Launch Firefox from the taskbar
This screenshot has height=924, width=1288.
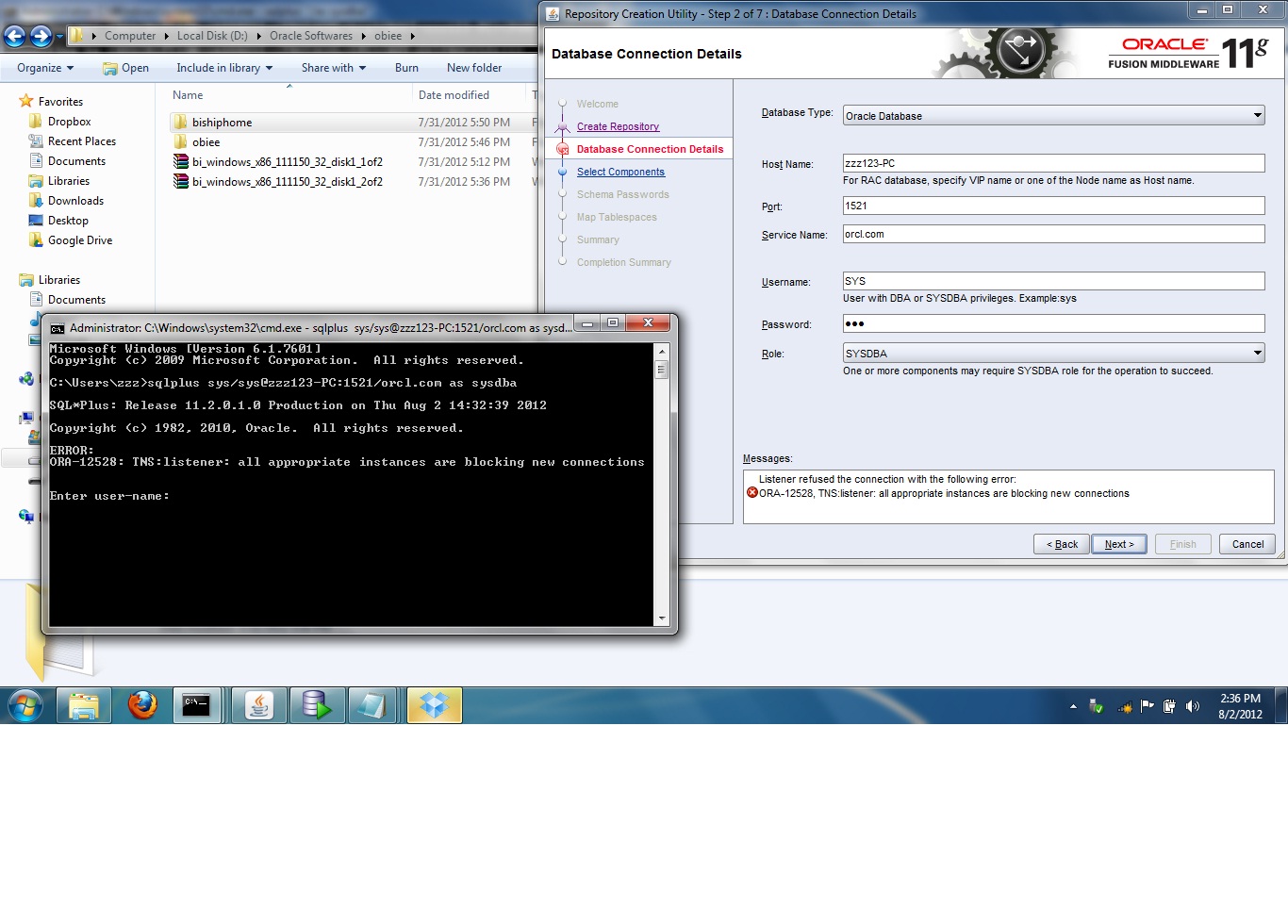[x=142, y=705]
